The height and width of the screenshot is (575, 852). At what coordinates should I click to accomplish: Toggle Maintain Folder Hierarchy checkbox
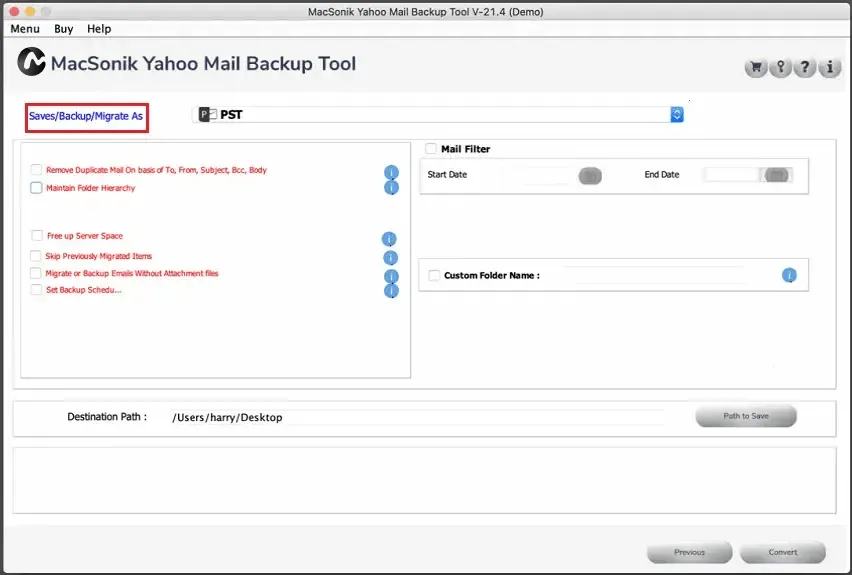36,188
